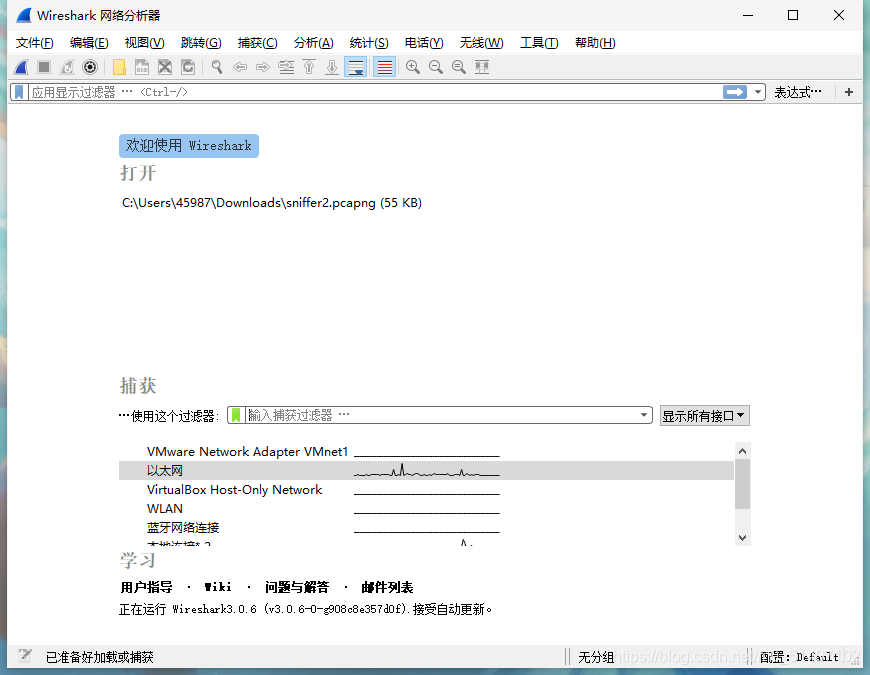
Task: Select the 蓝牙网络连接 interface
Action: [x=426, y=527]
